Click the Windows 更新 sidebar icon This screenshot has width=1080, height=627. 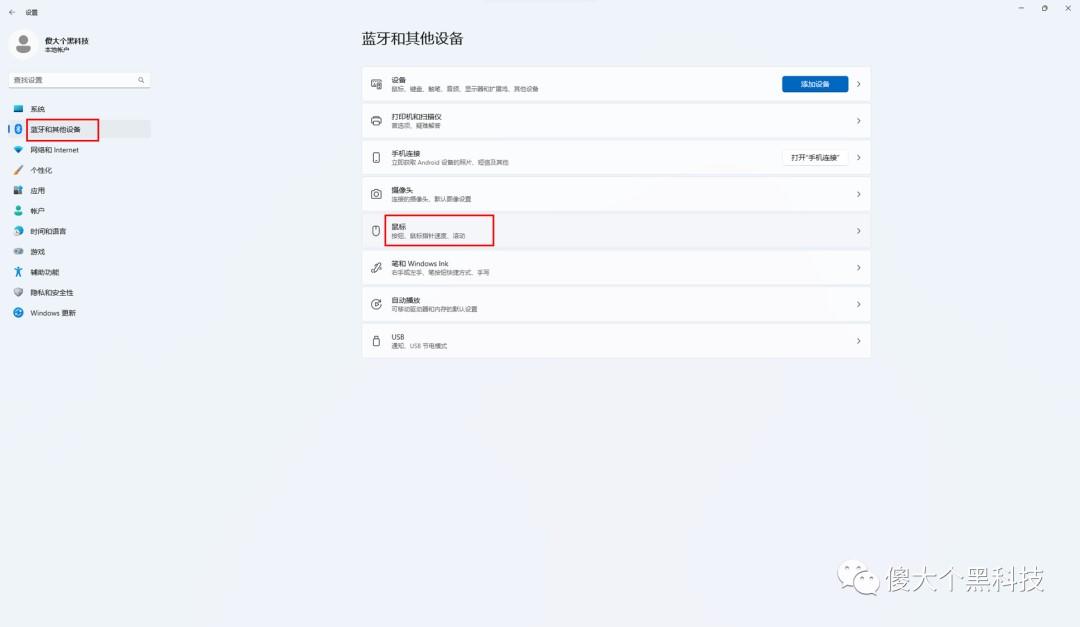(x=18, y=313)
